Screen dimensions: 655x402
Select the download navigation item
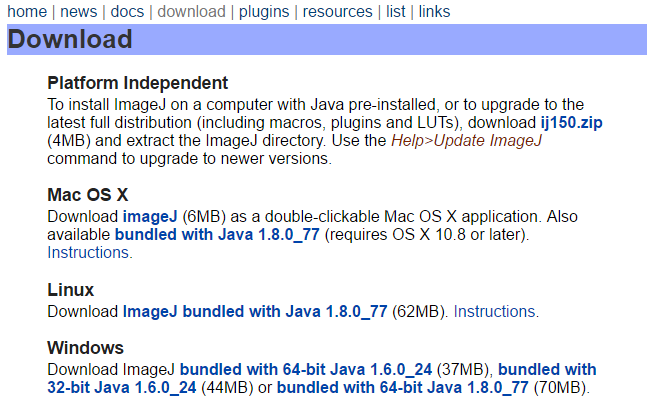191,12
